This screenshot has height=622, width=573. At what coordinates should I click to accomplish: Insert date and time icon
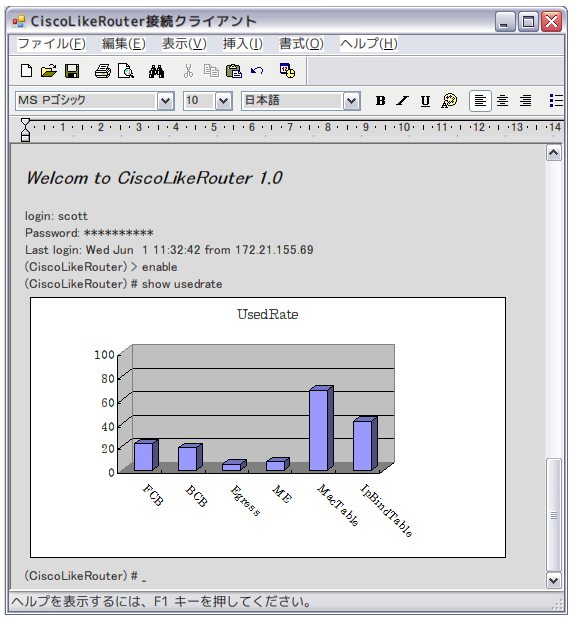click(287, 71)
